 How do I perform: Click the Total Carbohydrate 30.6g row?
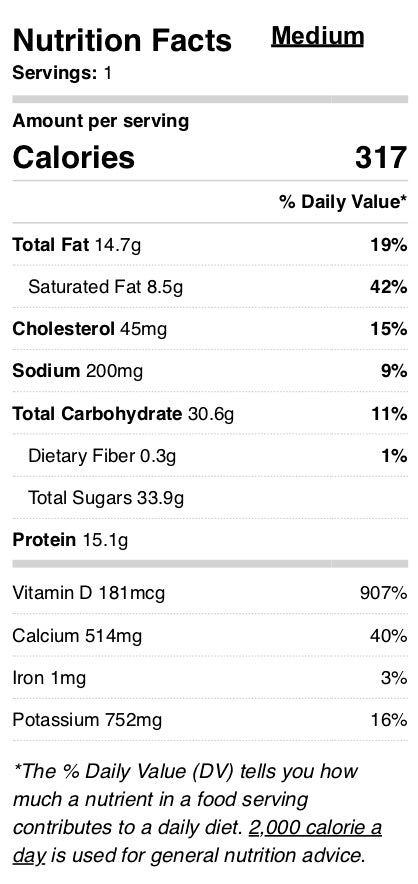pos(210,414)
